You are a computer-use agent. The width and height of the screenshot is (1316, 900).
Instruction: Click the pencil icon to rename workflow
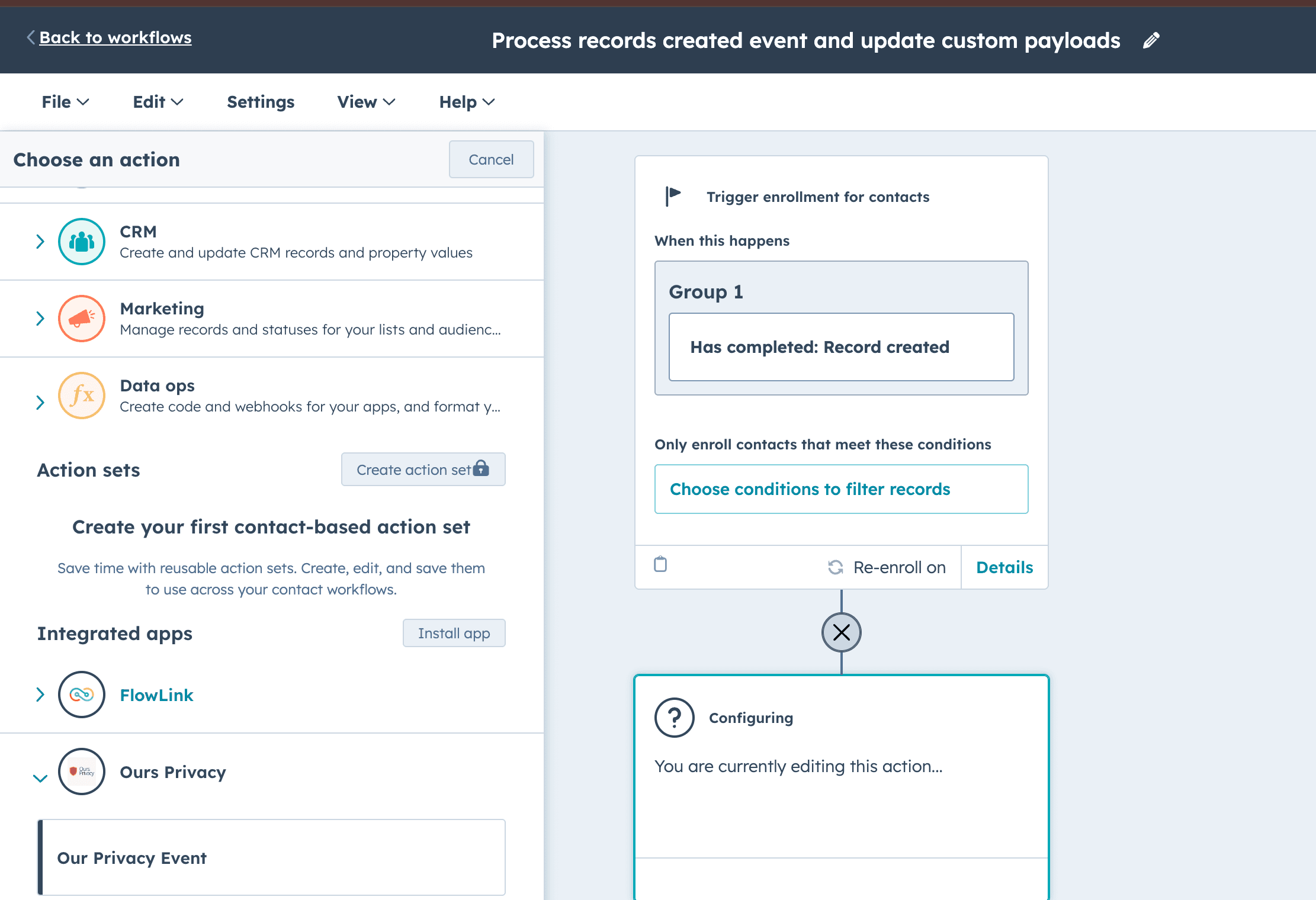click(1151, 40)
